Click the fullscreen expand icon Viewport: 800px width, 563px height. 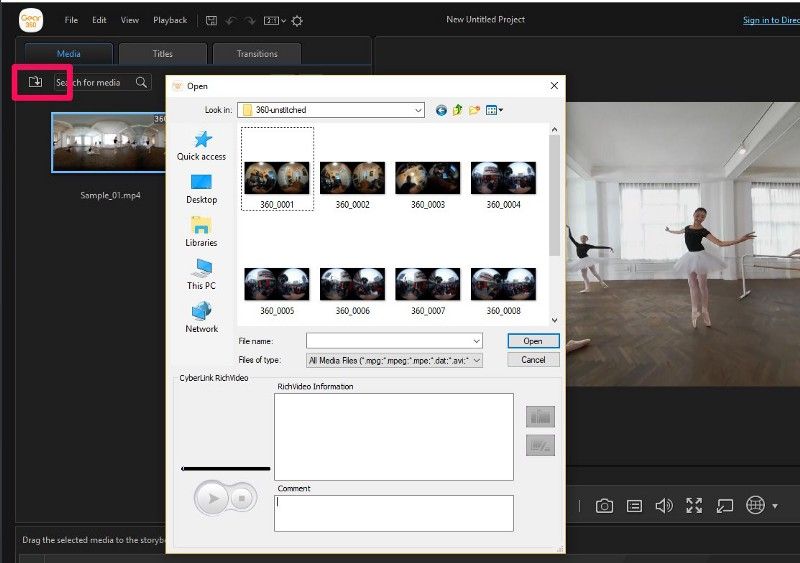[694, 506]
